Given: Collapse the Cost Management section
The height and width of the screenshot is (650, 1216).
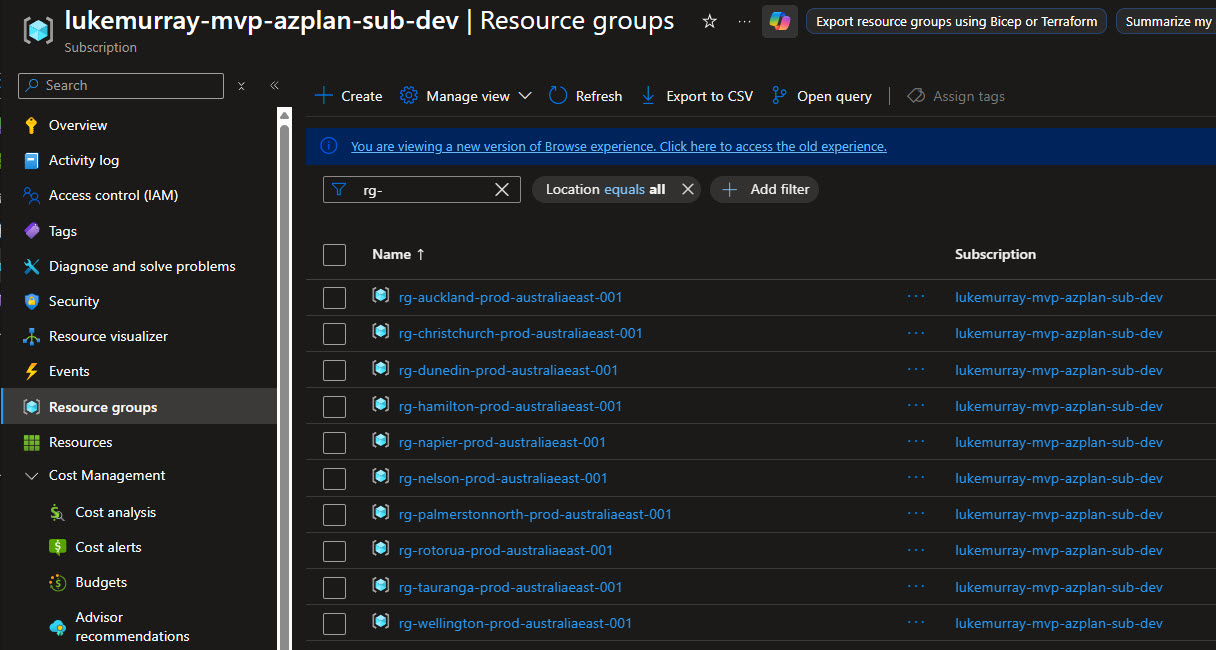Looking at the screenshot, I should [x=31, y=475].
